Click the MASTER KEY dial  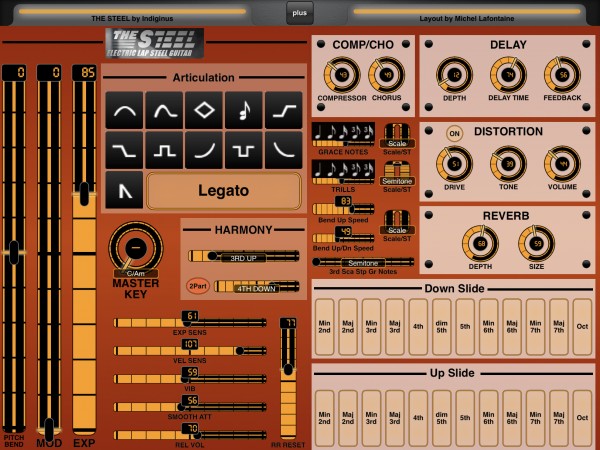click(136, 248)
